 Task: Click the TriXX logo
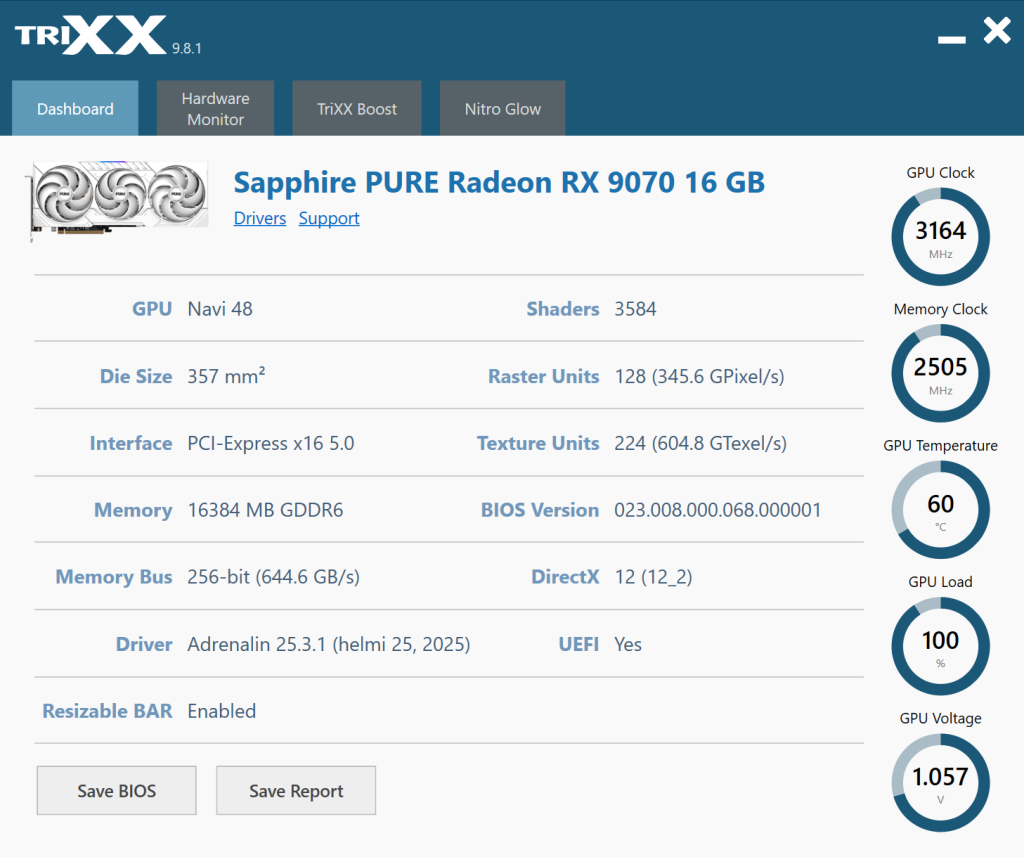pyautogui.click(x=91, y=35)
